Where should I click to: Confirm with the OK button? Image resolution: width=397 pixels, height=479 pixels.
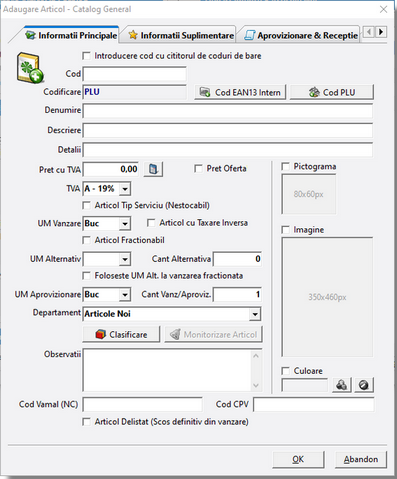(x=298, y=459)
